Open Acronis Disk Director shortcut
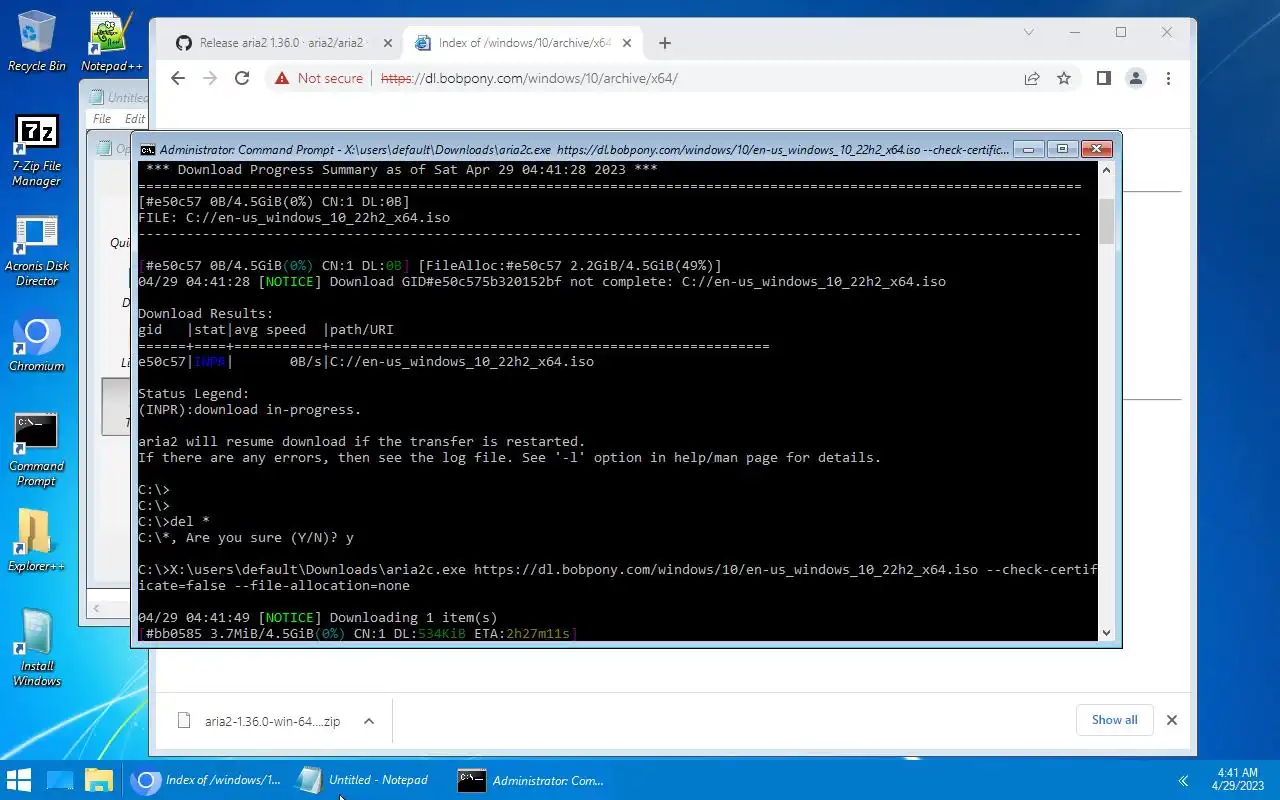Screen dimensions: 1280x800 pos(37,250)
